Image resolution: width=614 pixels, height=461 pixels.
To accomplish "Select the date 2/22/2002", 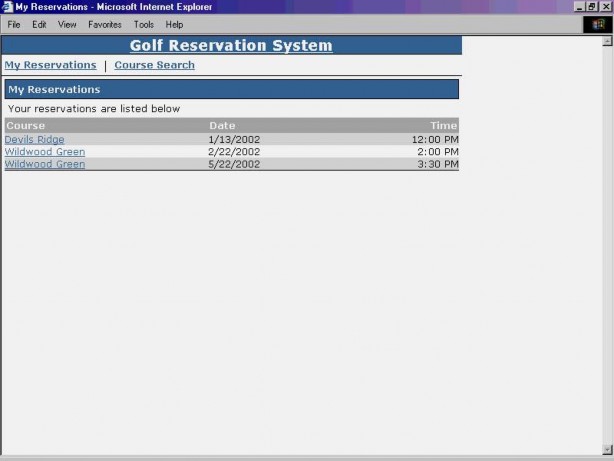I will coord(234,152).
